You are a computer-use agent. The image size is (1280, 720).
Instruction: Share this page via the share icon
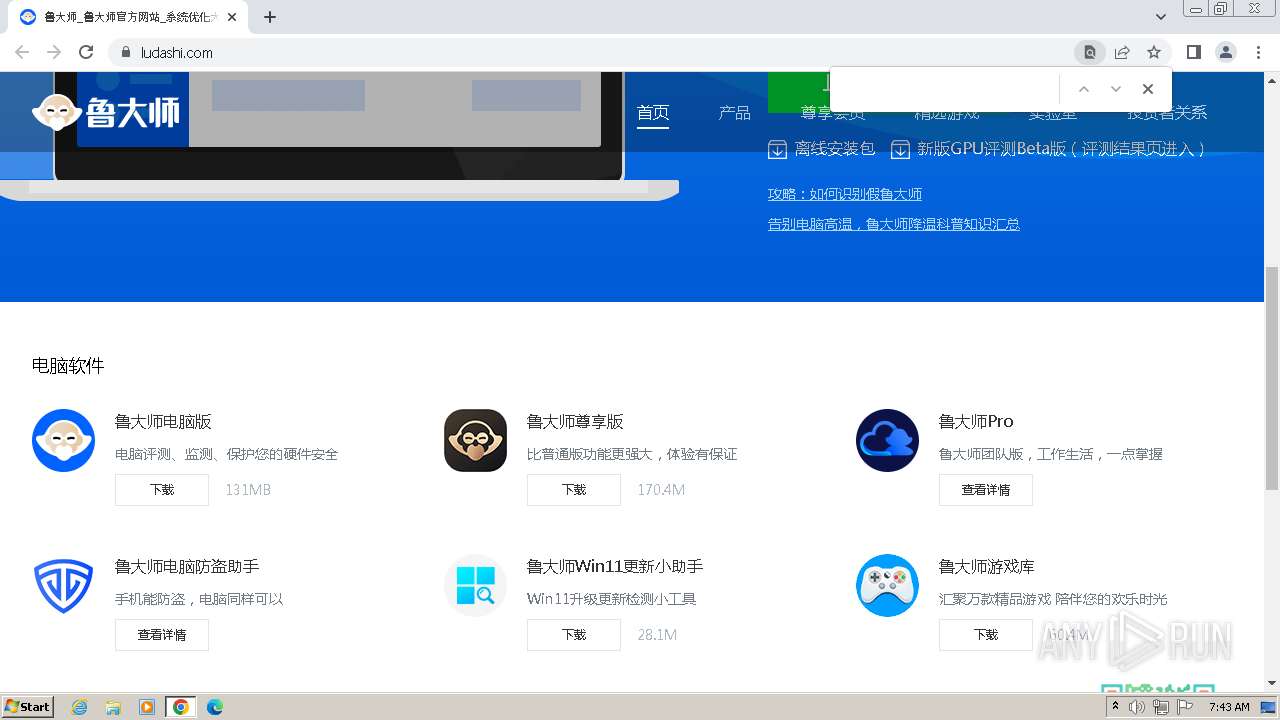pyautogui.click(x=1122, y=52)
